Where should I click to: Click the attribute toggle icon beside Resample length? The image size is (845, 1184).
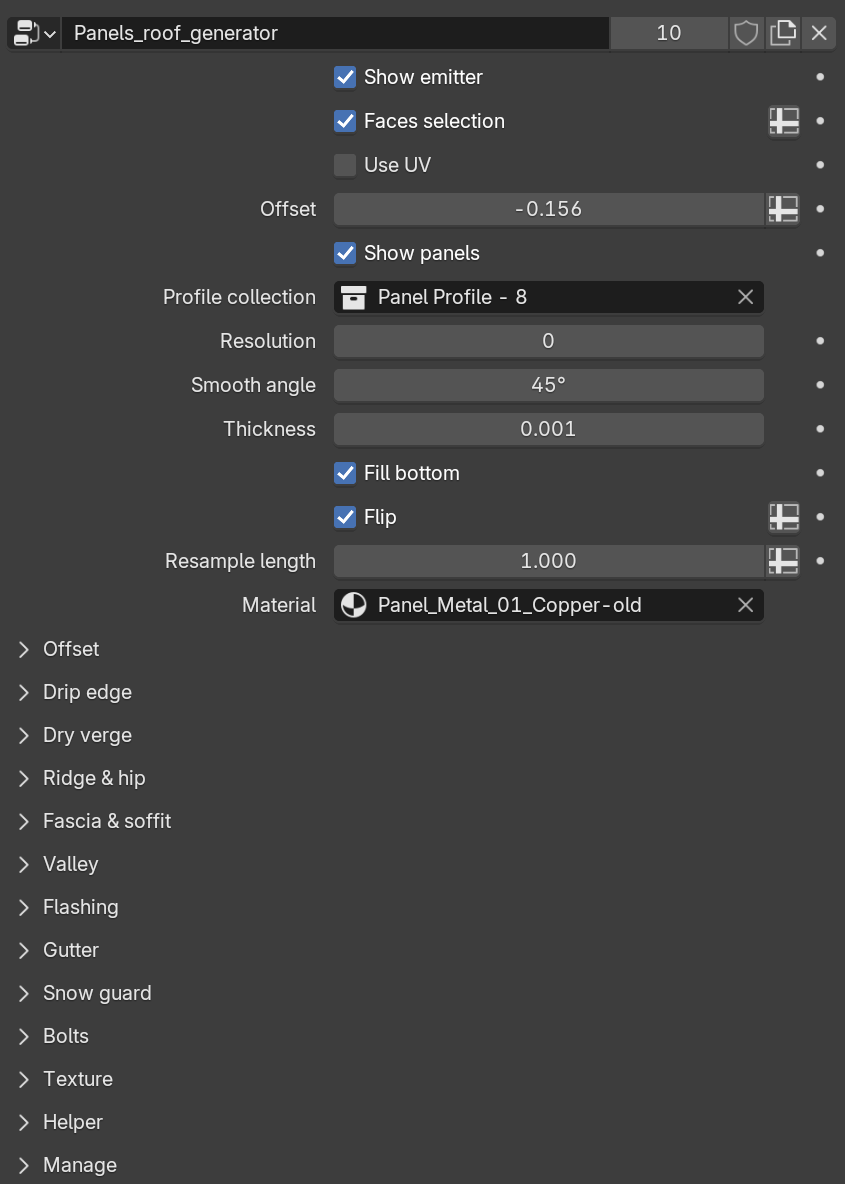pos(783,561)
